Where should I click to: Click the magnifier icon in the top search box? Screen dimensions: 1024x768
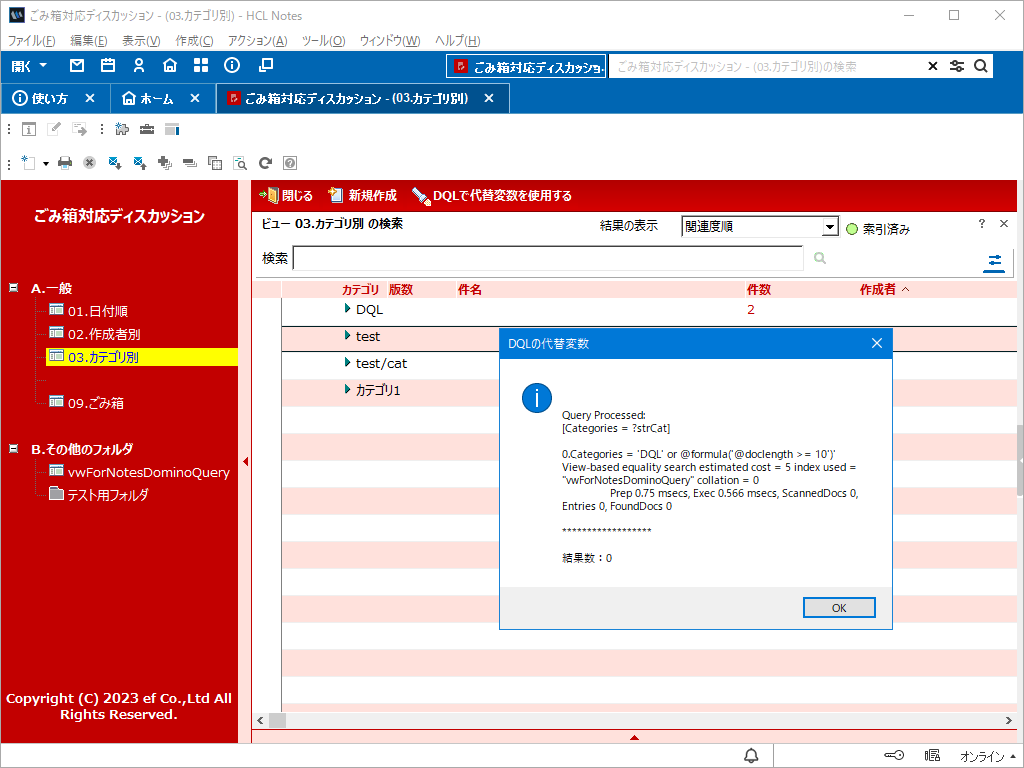981,66
